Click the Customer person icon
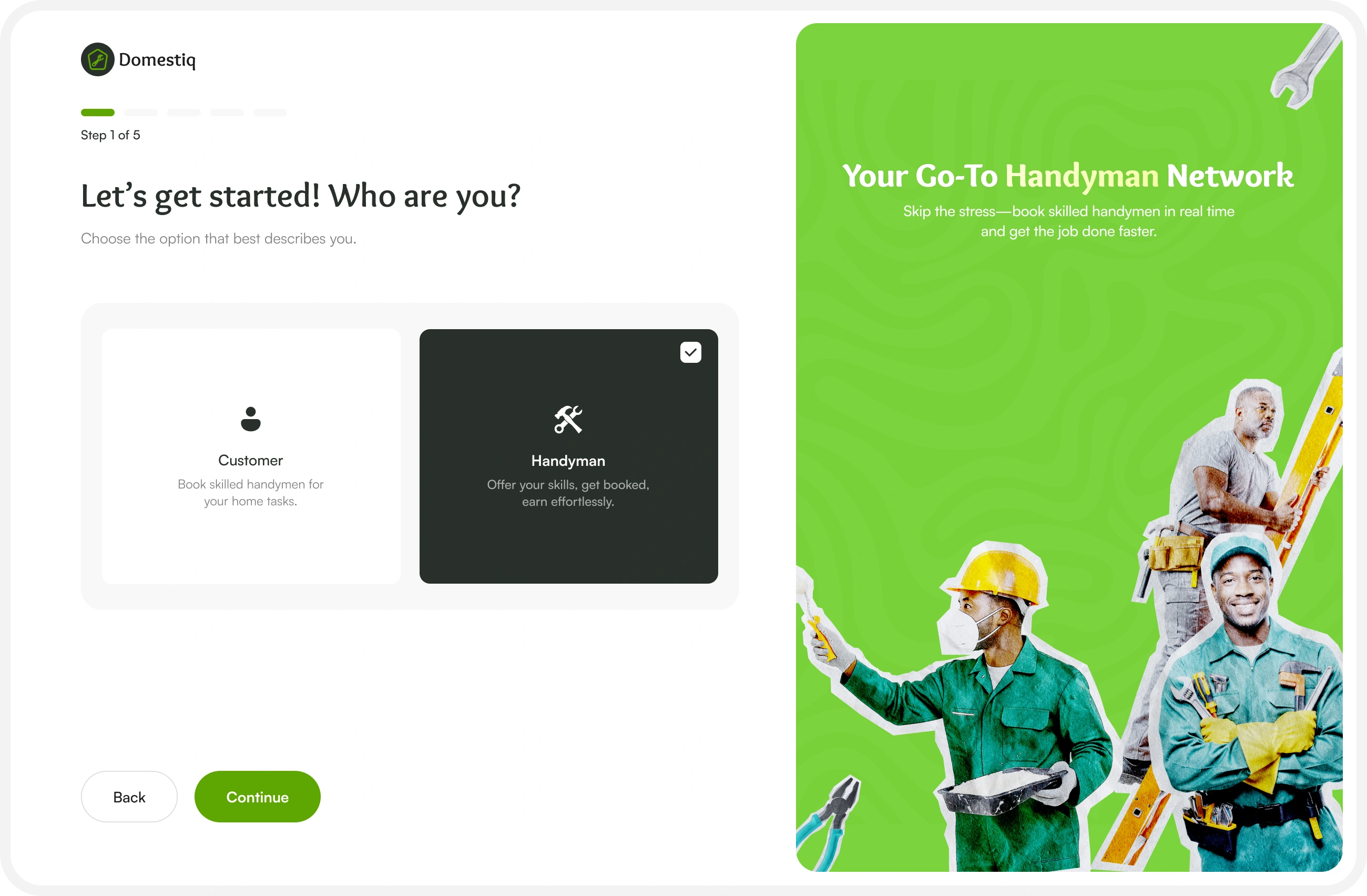Image resolution: width=1367 pixels, height=896 pixels. pos(250,419)
